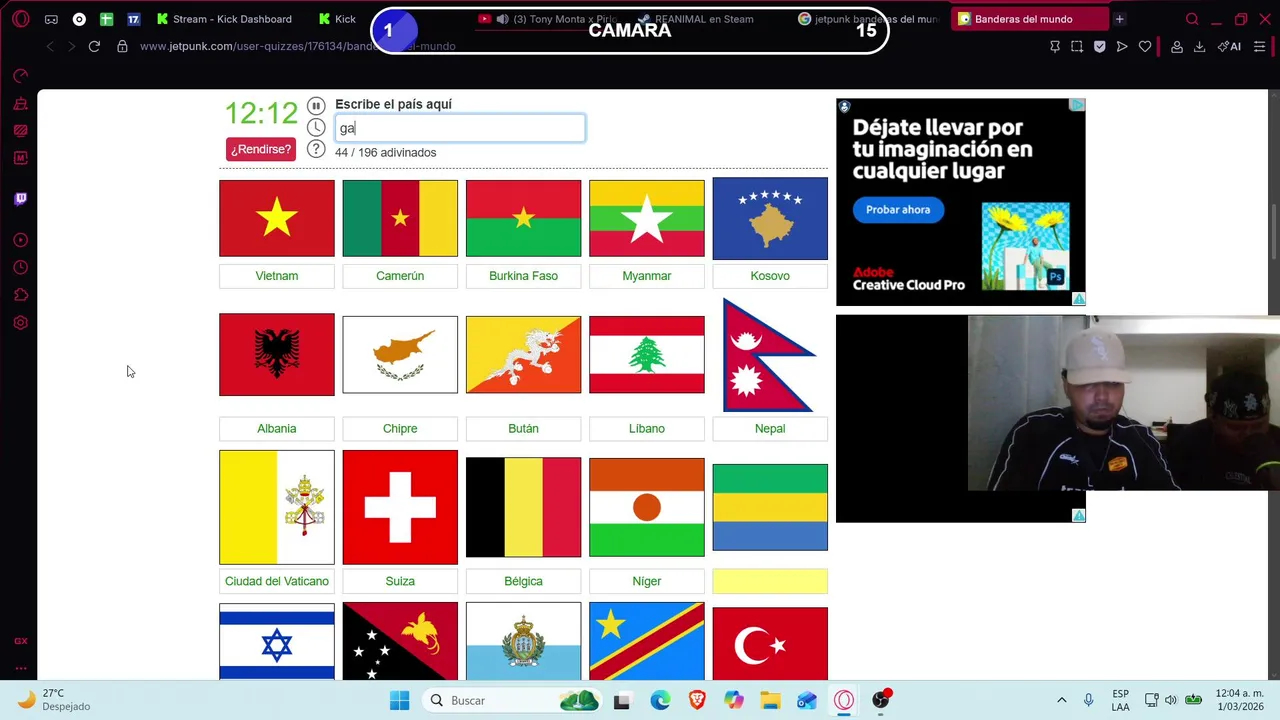The image size is (1280, 720).
Task: Open the easy setup sliders icon
Action: (x=1260, y=46)
